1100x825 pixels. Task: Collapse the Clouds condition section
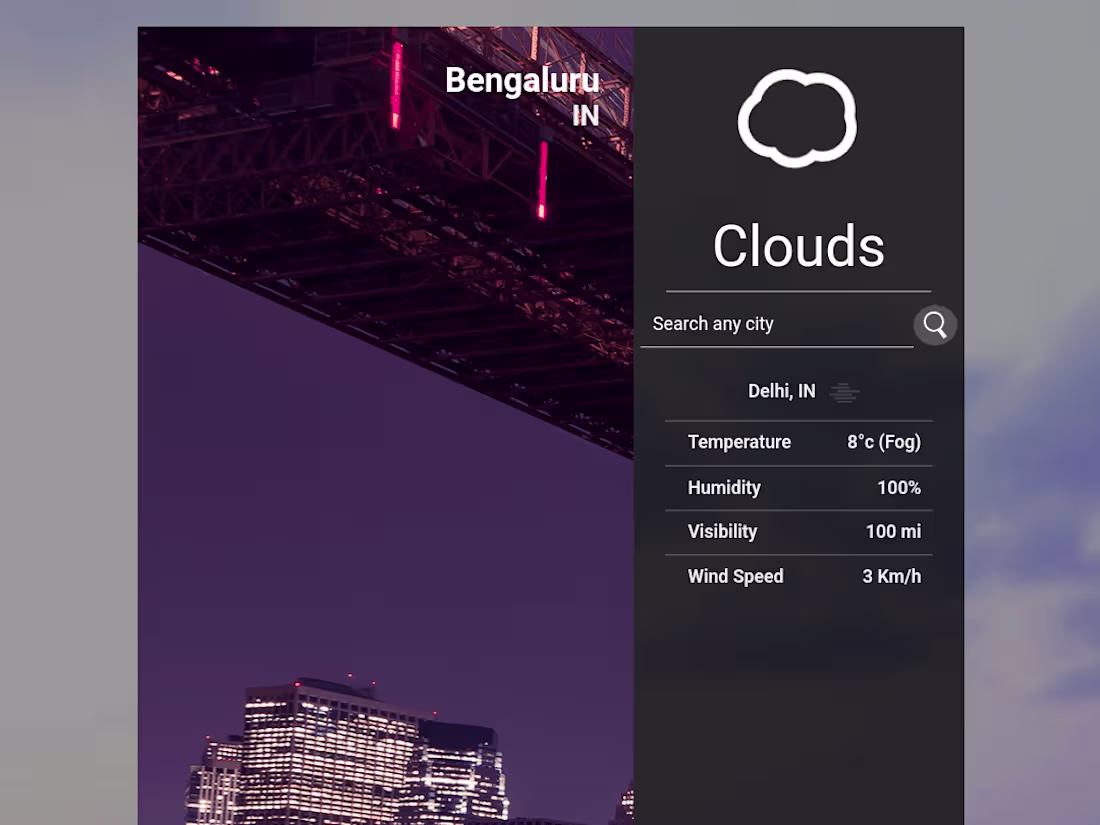(x=798, y=246)
